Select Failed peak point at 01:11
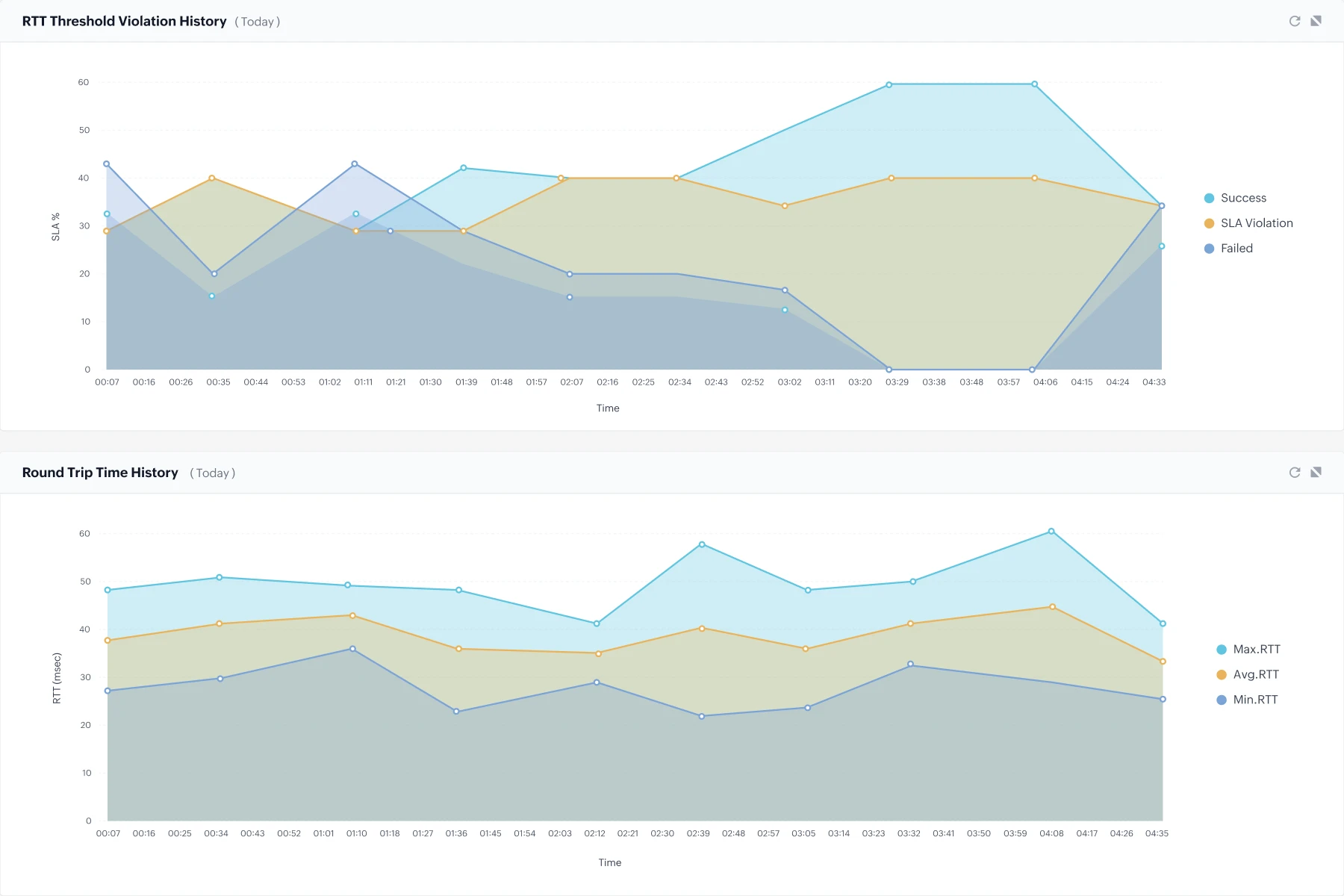The width and height of the screenshot is (1344, 896). pos(355,164)
